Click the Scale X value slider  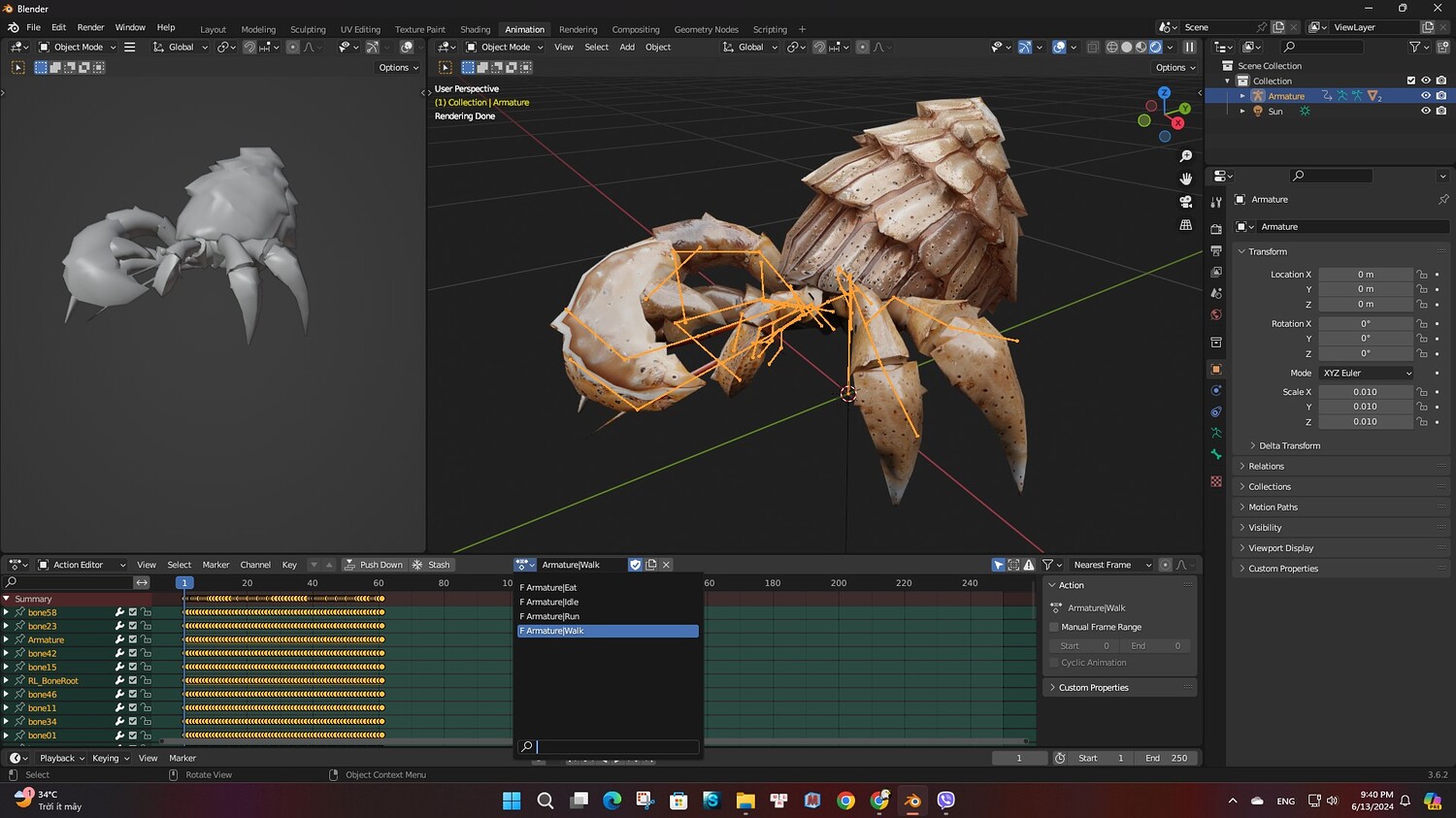[x=1365, y=392]
